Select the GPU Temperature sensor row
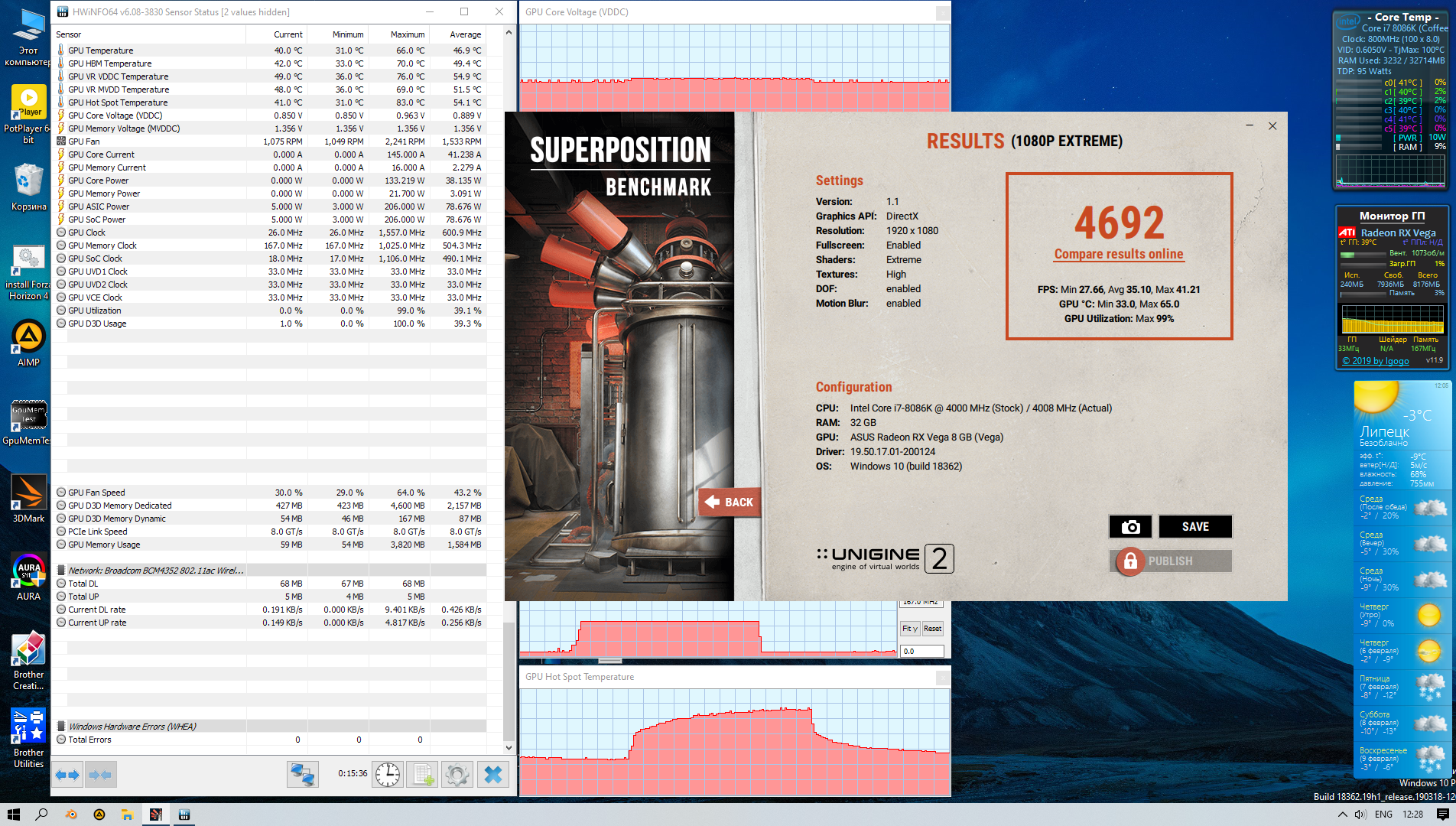Viewport: 1456px width, 826px height. tap(270, 50)
